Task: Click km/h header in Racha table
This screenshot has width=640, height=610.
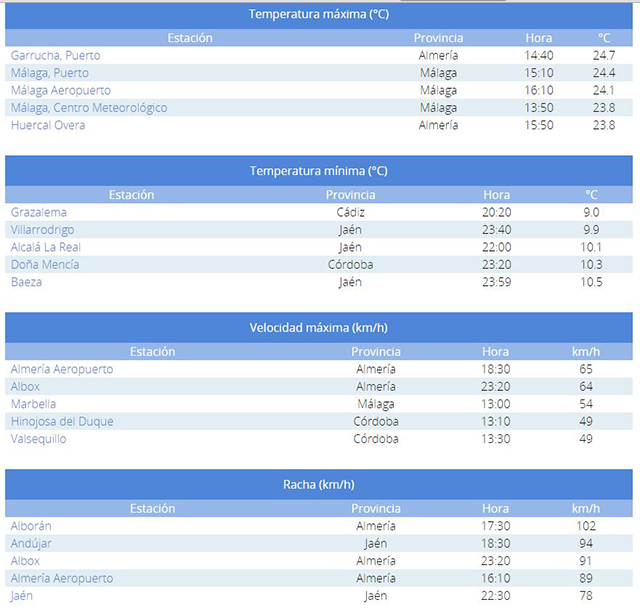Action: coord(586,508)
